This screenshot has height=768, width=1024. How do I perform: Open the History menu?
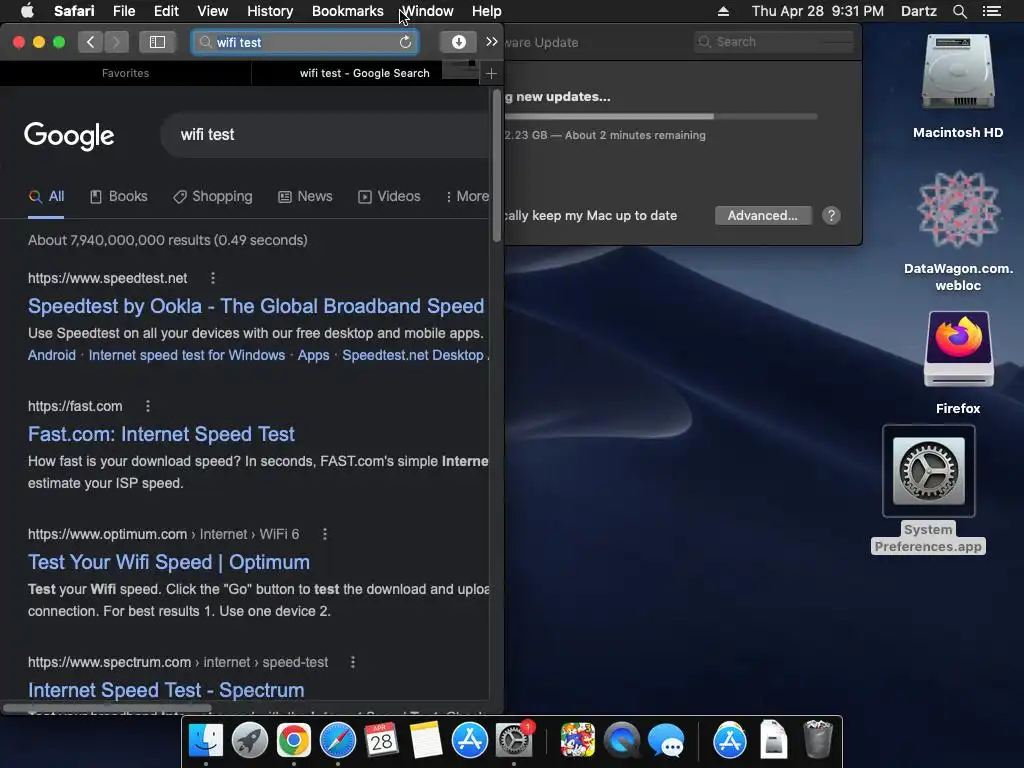270,11
